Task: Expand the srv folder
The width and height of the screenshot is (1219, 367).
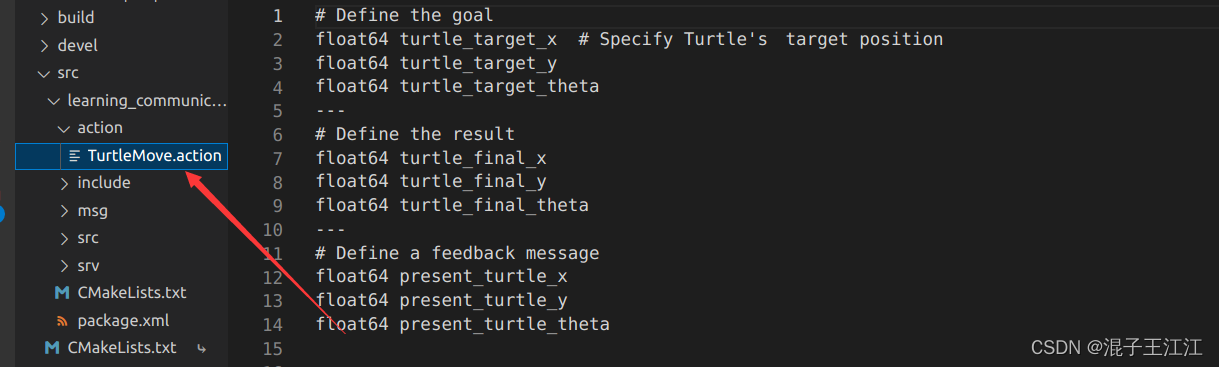Action: 78,266
